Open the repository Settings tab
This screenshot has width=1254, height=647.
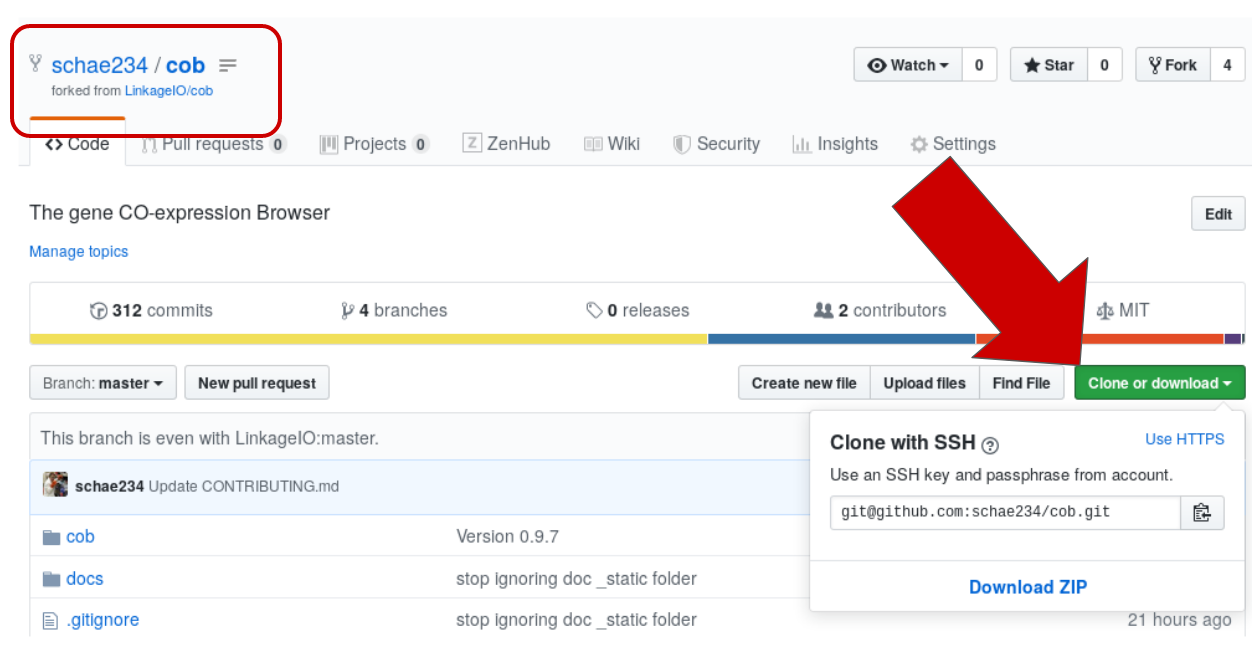point(953,144)
